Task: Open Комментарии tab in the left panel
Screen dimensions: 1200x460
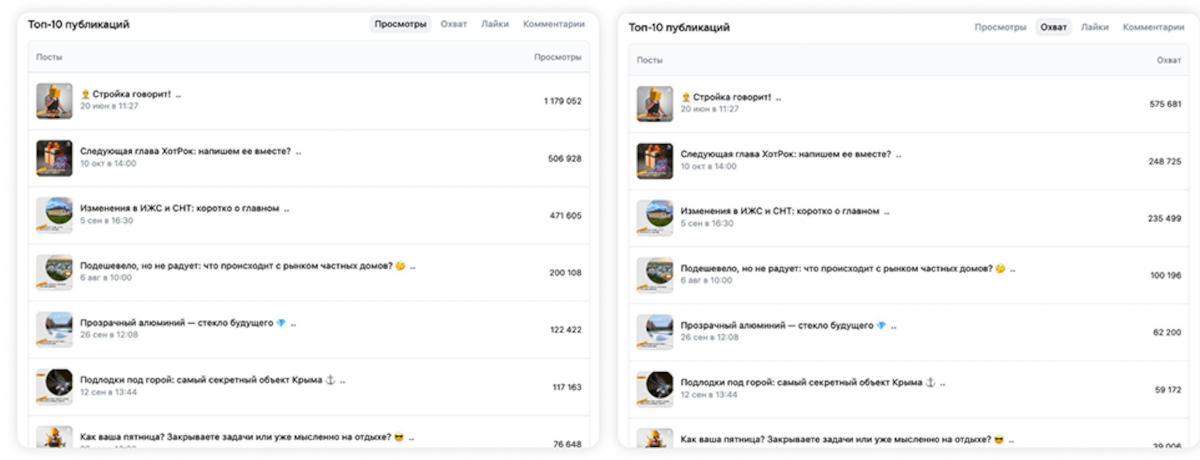Action: (x=553, y=24)
